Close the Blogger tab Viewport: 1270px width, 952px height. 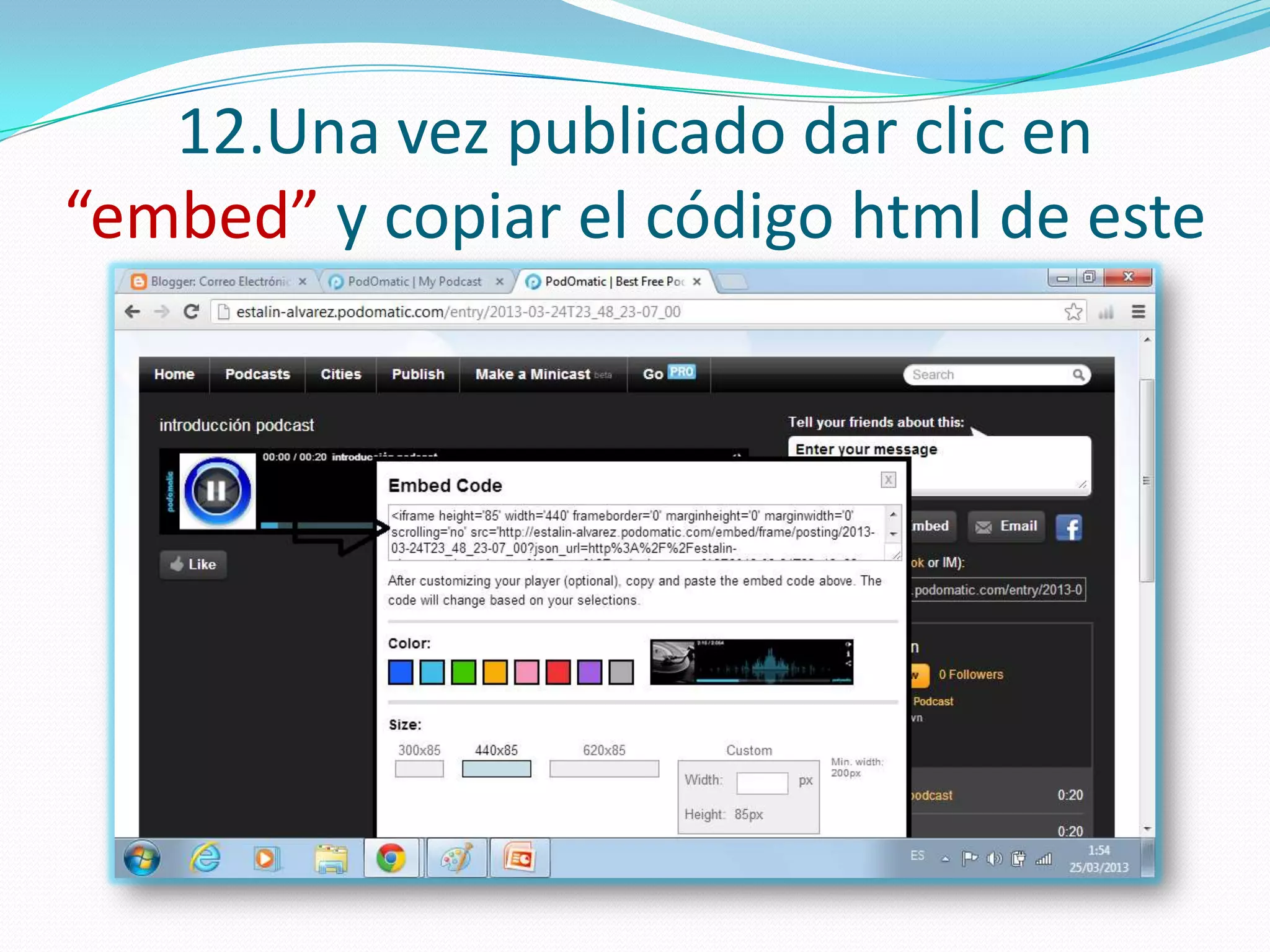pyautogui.click(x=302, y=281)
